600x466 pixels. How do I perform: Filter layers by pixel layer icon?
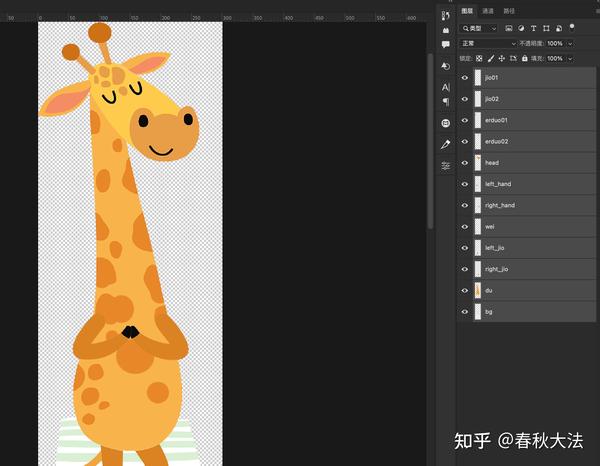pyautogui.click(x=509, y=28)
